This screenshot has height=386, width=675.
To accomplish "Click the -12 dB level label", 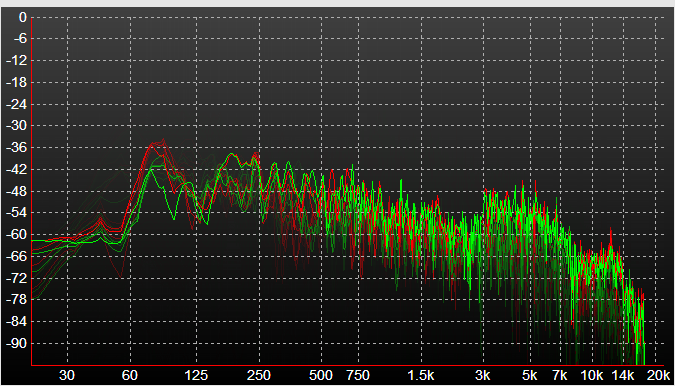I will [x=16, y=61].
